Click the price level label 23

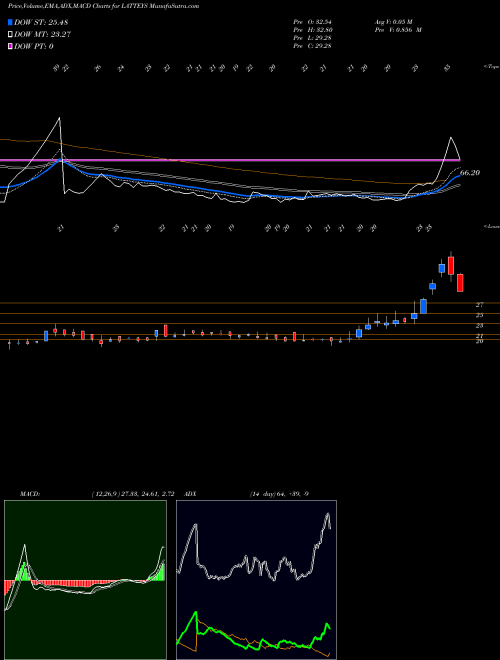click(x=479, y=325)
